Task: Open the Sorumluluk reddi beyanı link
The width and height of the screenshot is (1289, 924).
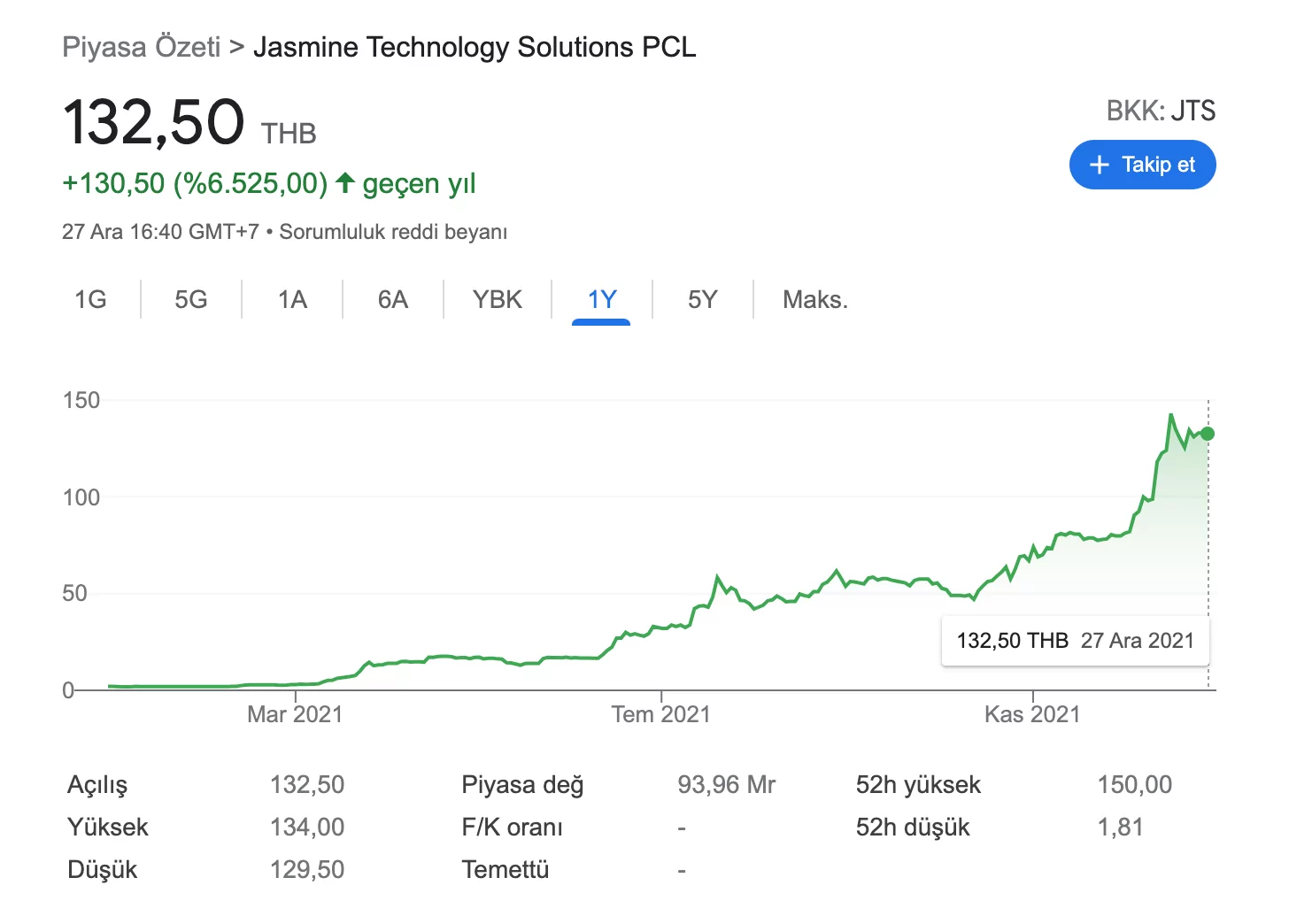Action: (393, 232)
